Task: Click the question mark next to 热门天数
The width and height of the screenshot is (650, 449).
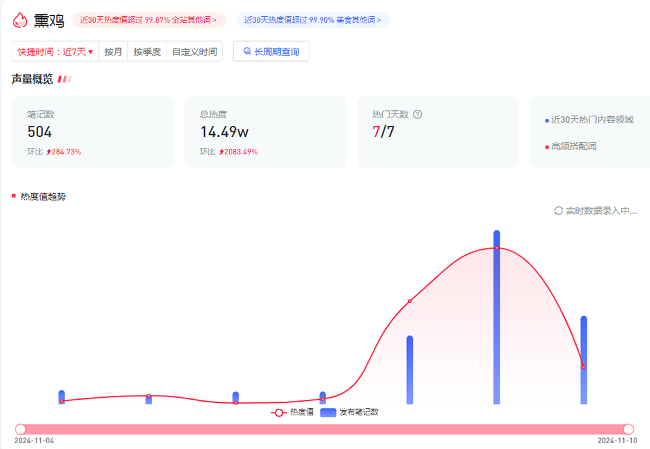Action: (x=418, y=114)
